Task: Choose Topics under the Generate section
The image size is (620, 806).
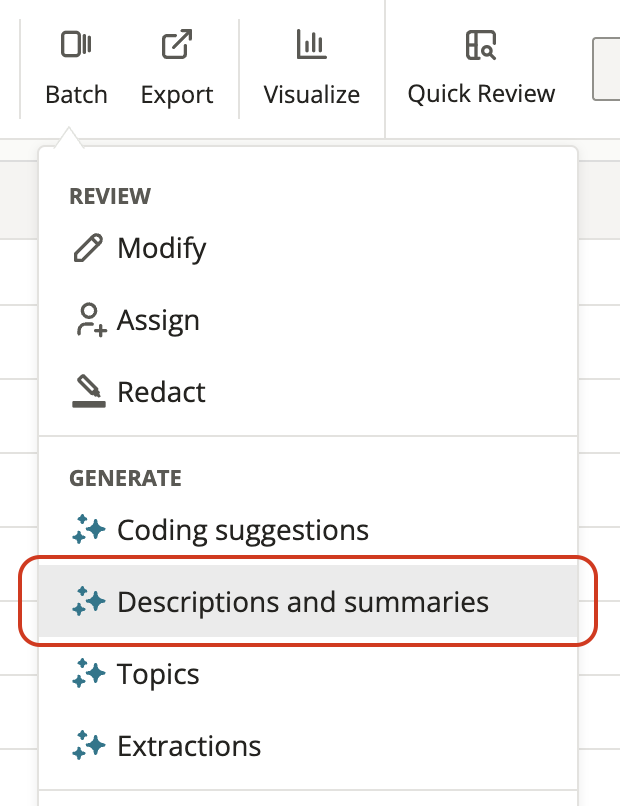Action: coord(160,674)
